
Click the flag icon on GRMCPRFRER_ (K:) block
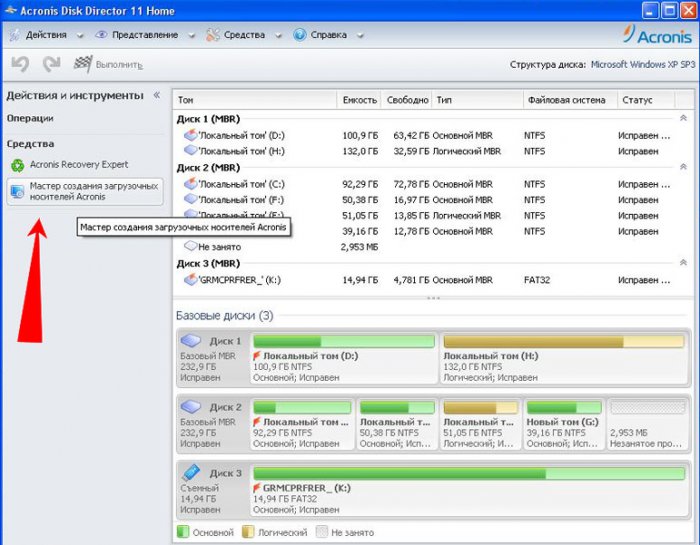(x=257, y=488)
